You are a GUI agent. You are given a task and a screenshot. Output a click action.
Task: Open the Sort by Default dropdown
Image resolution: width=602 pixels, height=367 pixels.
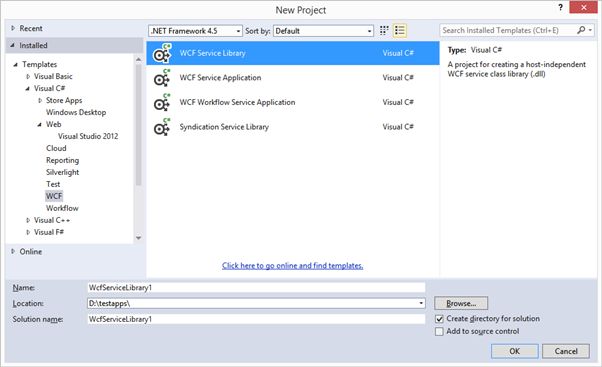[x=323, y=31]
